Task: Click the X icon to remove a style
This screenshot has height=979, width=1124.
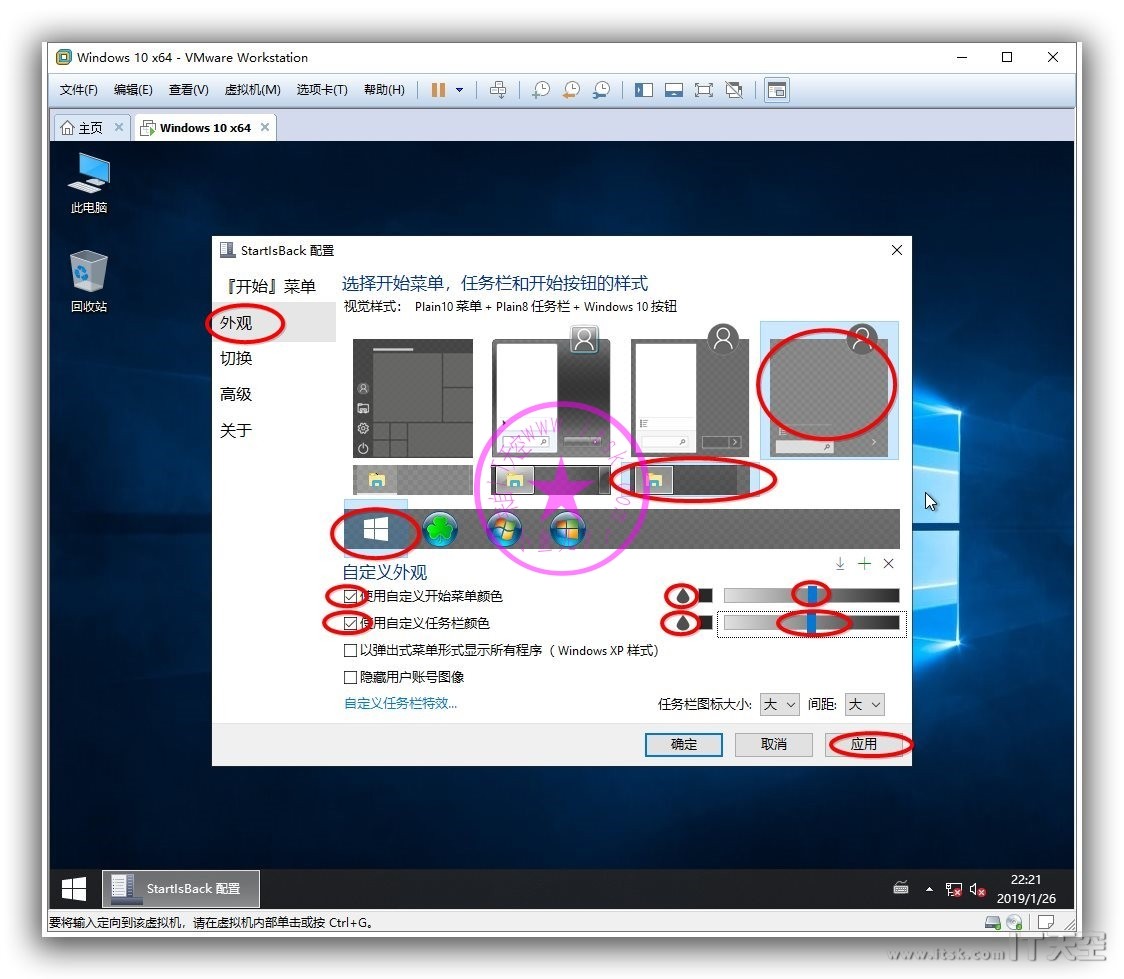Action: pyautogui.click(x=889, y=564)
